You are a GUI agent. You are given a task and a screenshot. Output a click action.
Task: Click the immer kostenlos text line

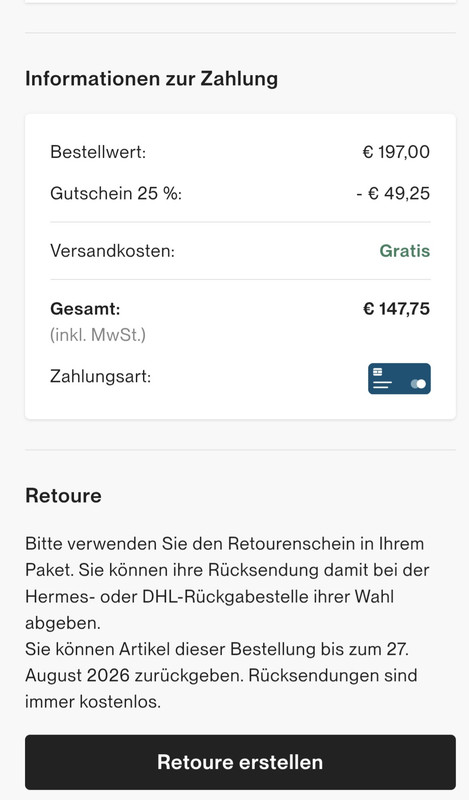point(93,702)
